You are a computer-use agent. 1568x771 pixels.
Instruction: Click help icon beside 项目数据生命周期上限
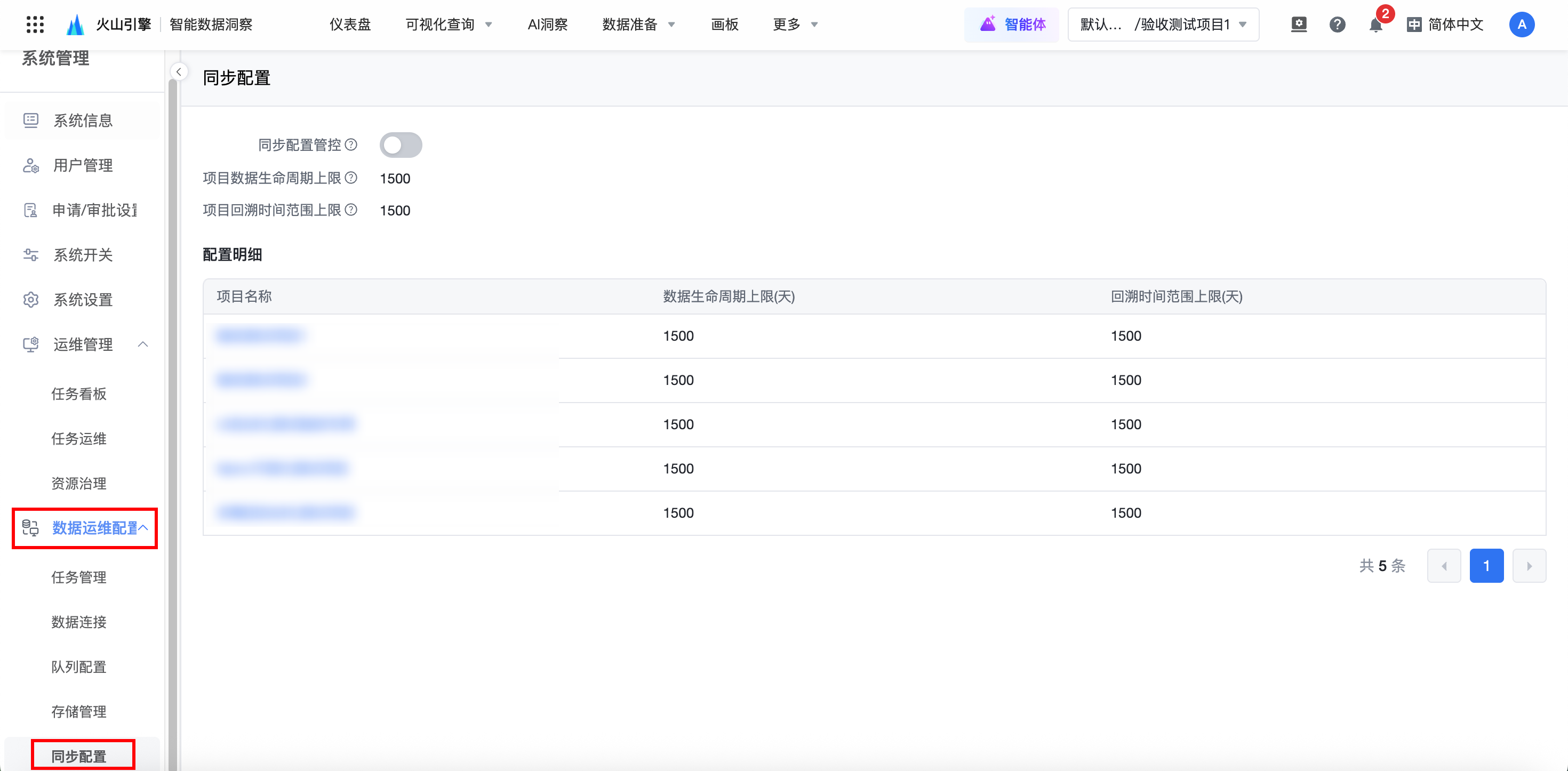click(x=351, y=178)
